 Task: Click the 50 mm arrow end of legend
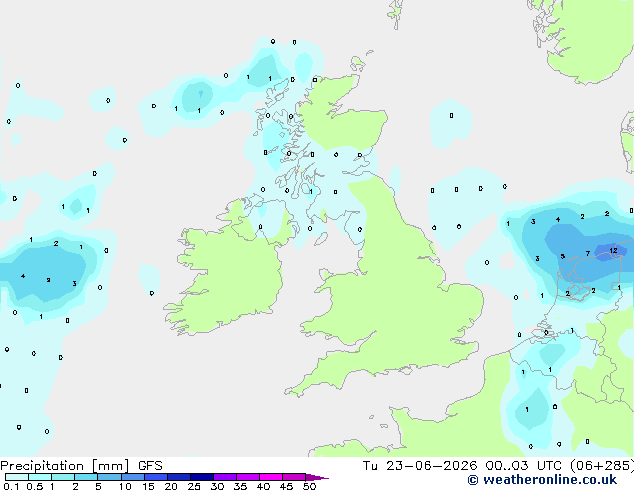pyautogui.click(x=317, y=477)
